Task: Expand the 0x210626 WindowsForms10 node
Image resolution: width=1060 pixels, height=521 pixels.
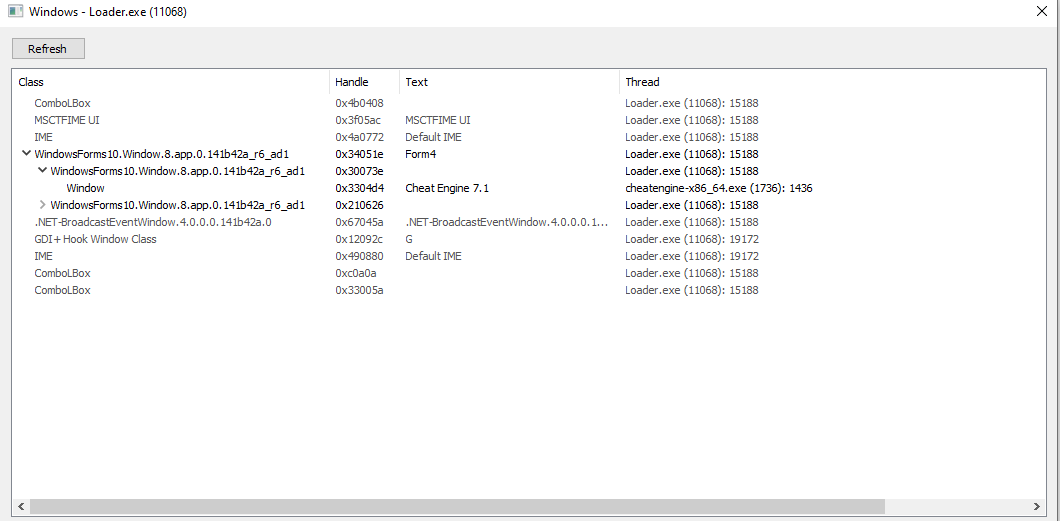Action: [x=42, y=205]
